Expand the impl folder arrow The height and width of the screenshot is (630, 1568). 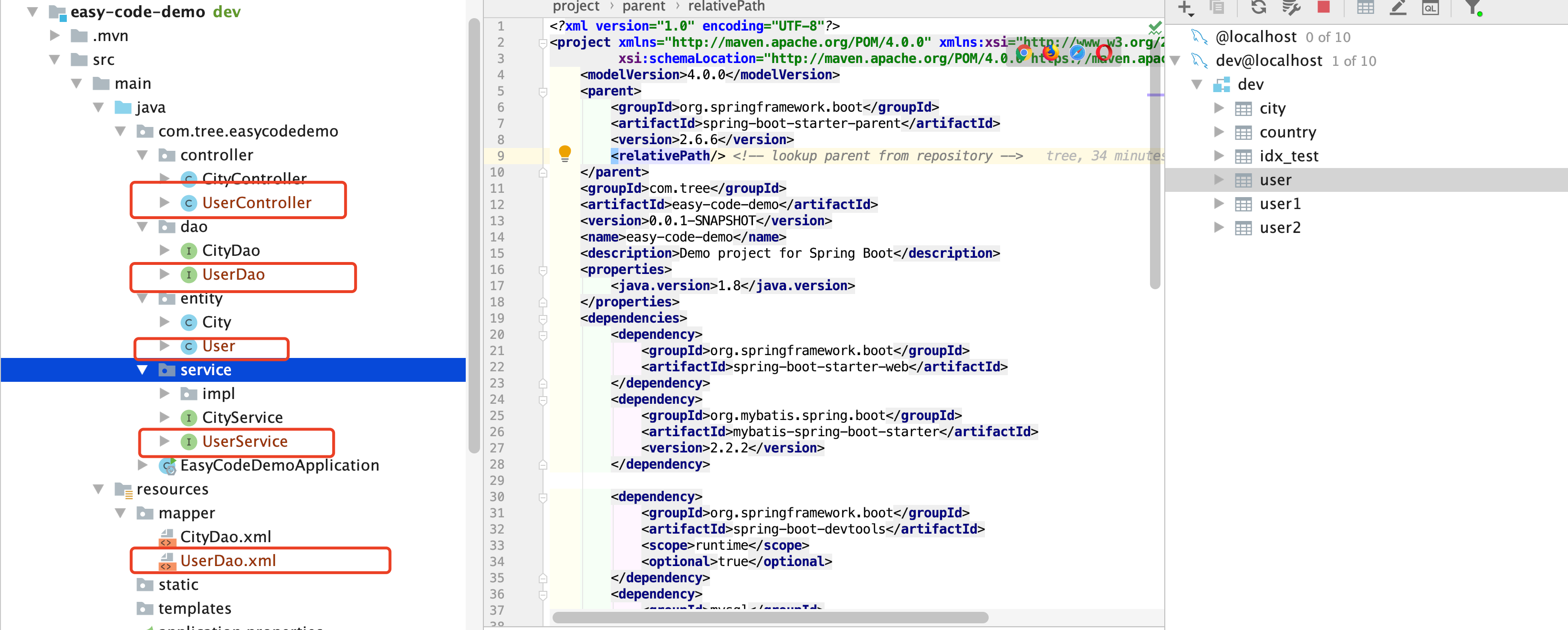click(164, 393)
